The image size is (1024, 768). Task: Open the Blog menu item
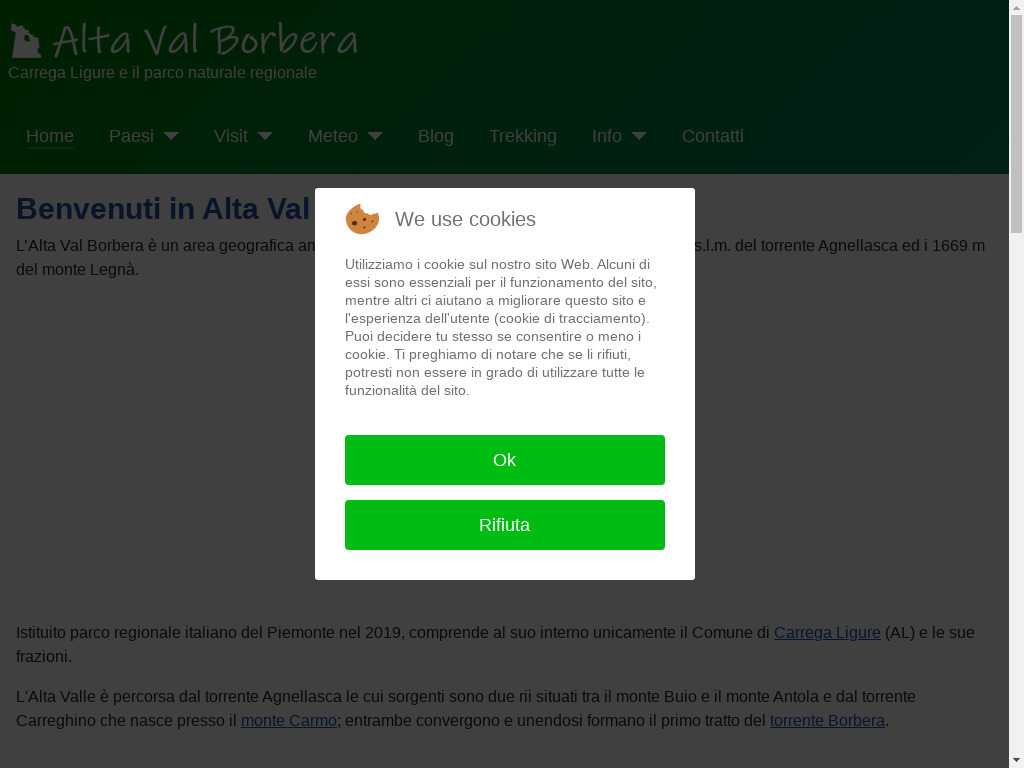tap(436, 136)
